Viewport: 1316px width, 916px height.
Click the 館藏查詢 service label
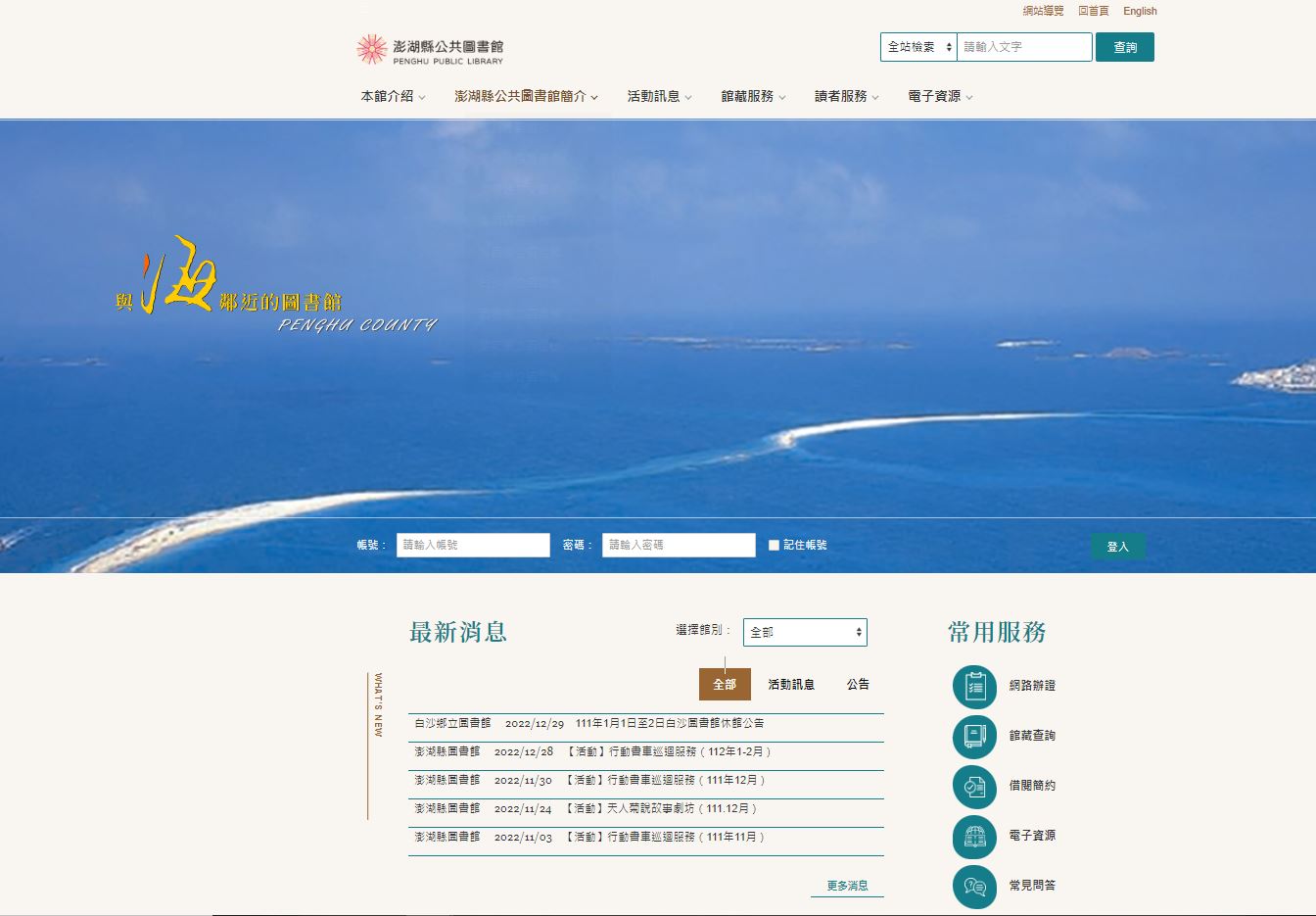pyautogui.click(x=1032, y=736)
